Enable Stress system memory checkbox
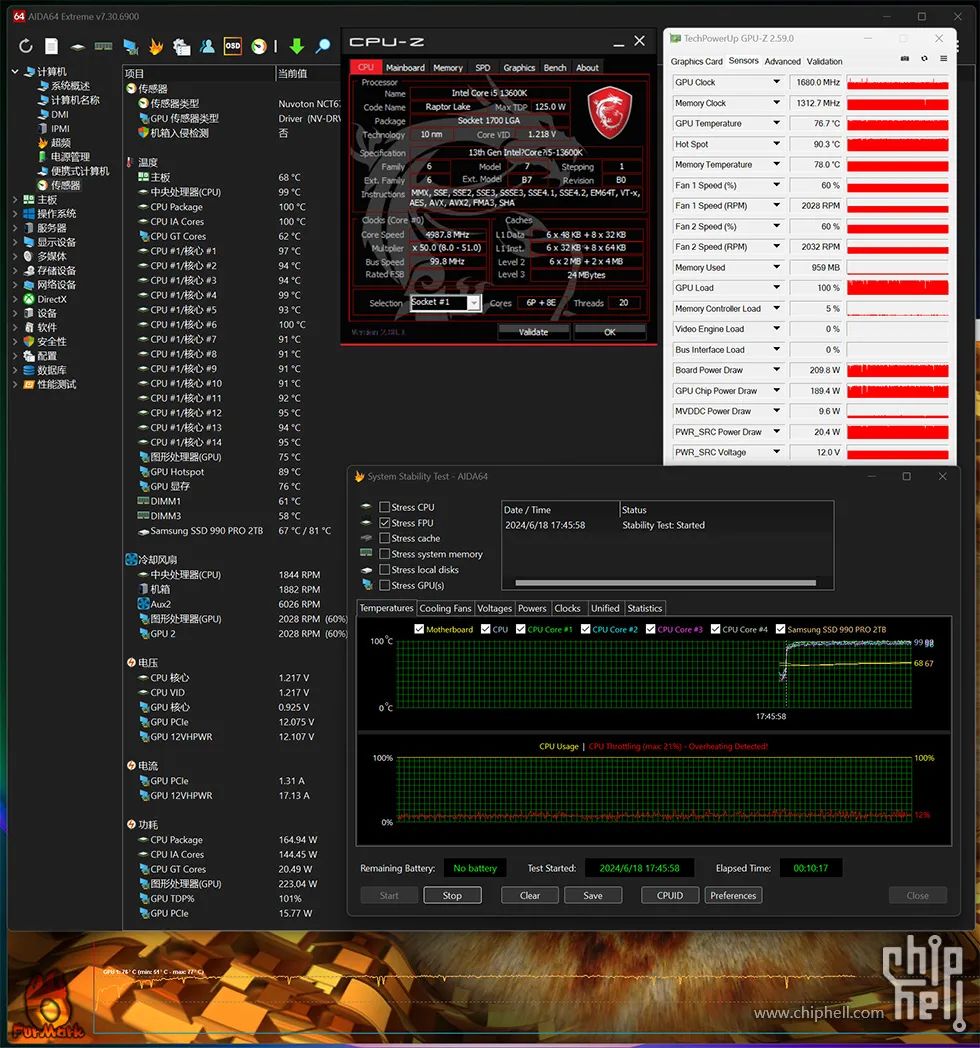 tap(384, 553)
